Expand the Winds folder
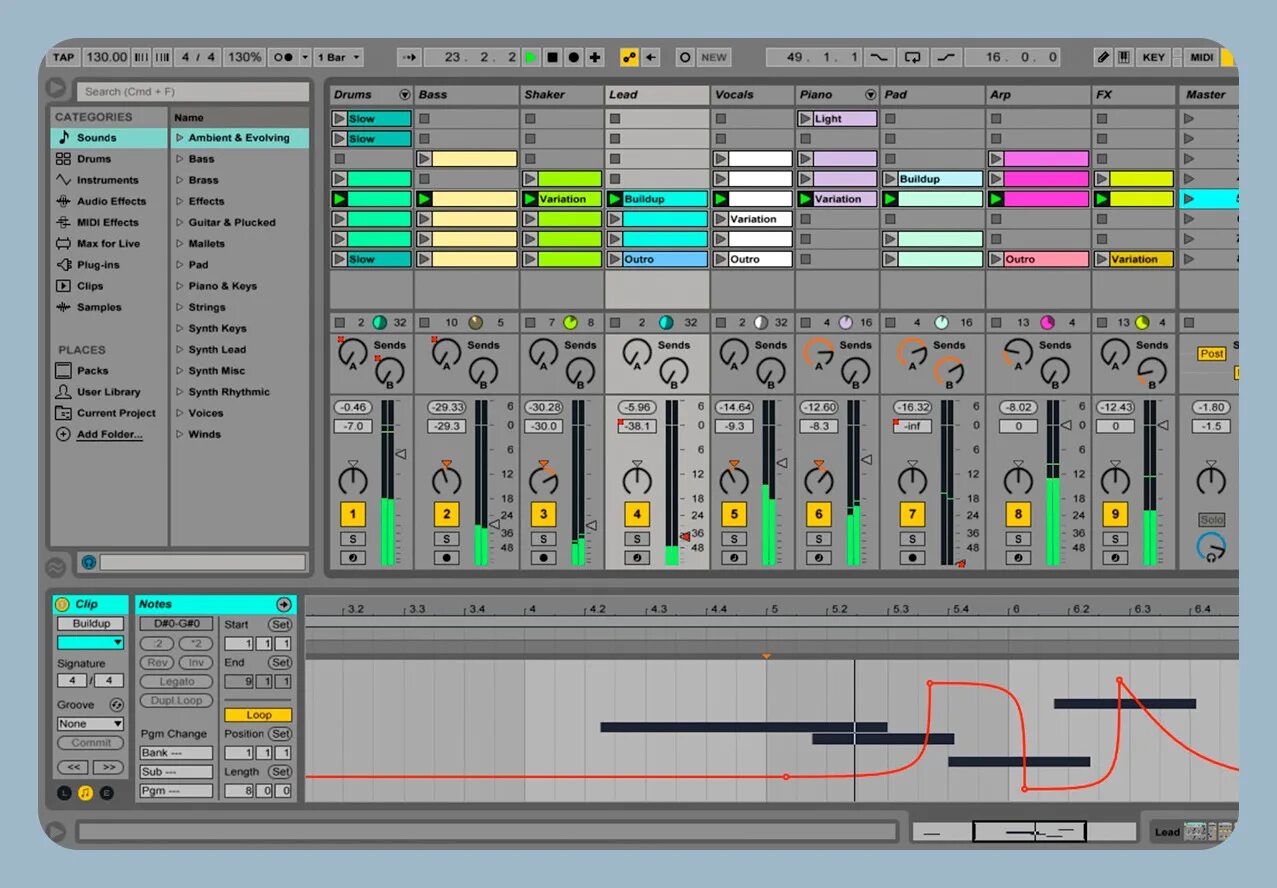1277x888 pixels. [x=180, y=434]
